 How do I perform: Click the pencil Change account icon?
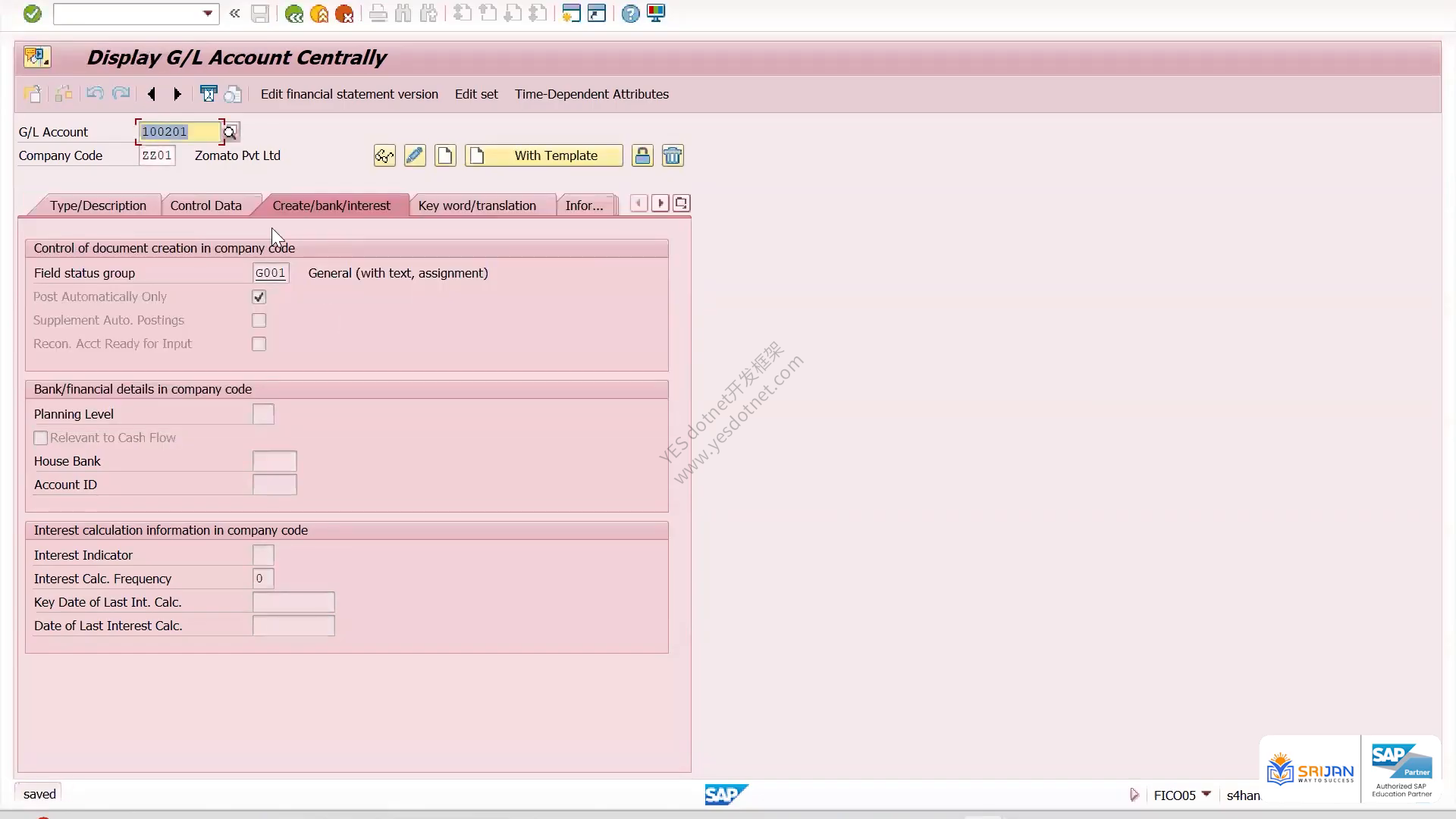point(415,156)
